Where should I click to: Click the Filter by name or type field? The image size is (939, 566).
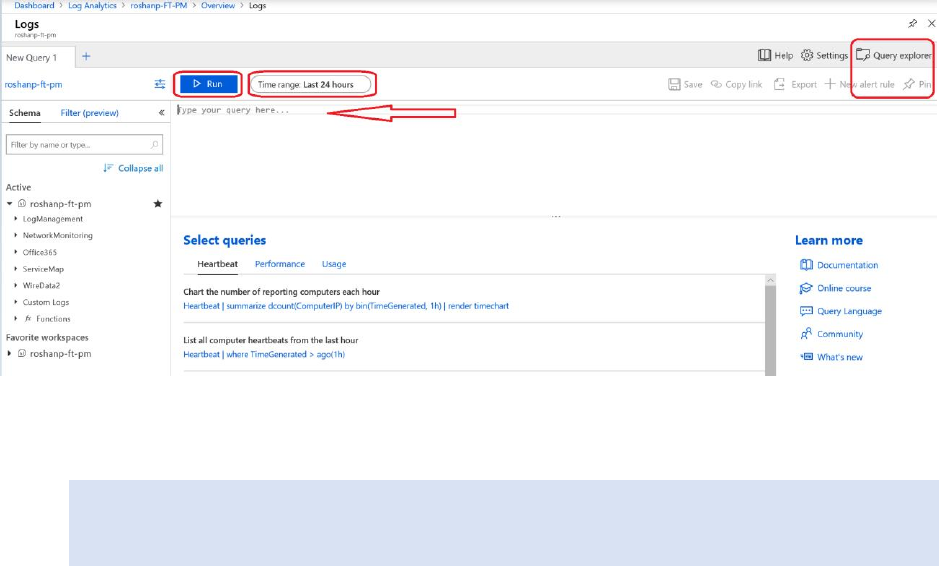coord(84,144)
